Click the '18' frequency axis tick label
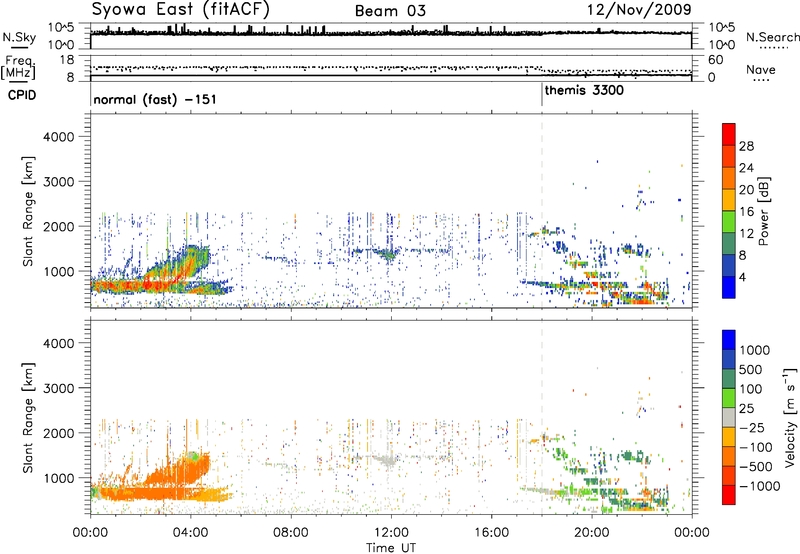 [67, 60]
